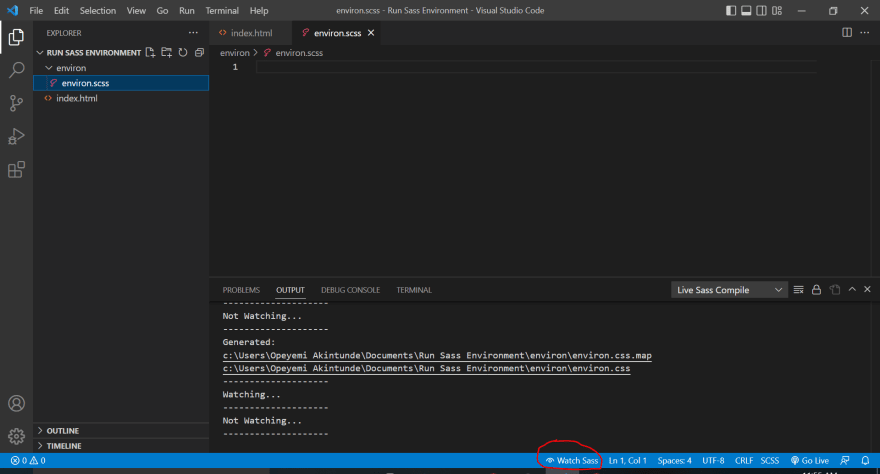Open output log in editor icon
Viewport: 880px width, 474px height.
835,289
